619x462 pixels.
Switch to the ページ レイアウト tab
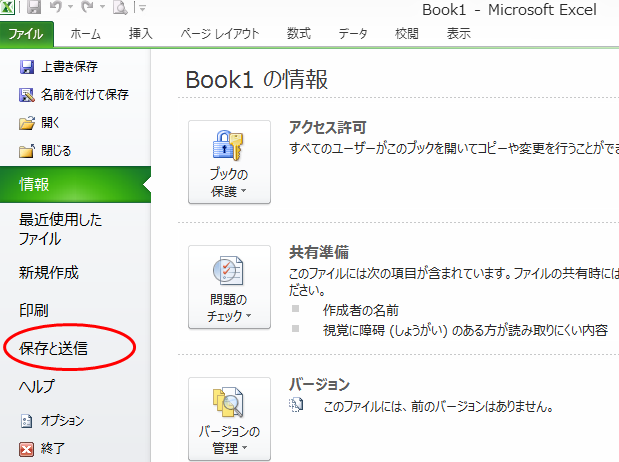219,34
